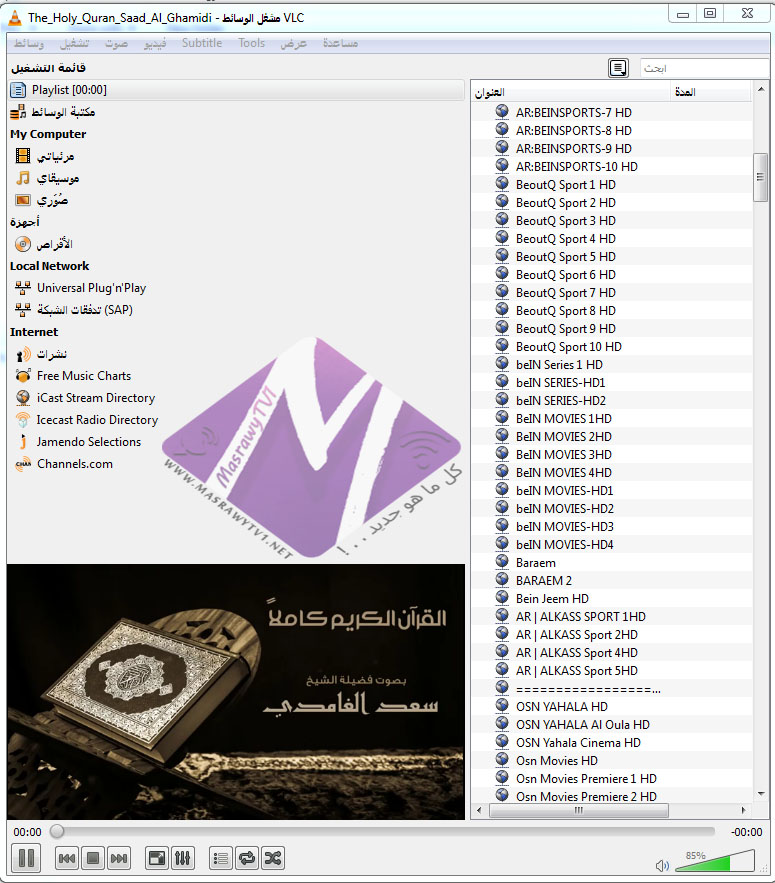This screenshot has height=883, width=775.
Task: Open the Subtitle menu
Action: pos(202,43)
